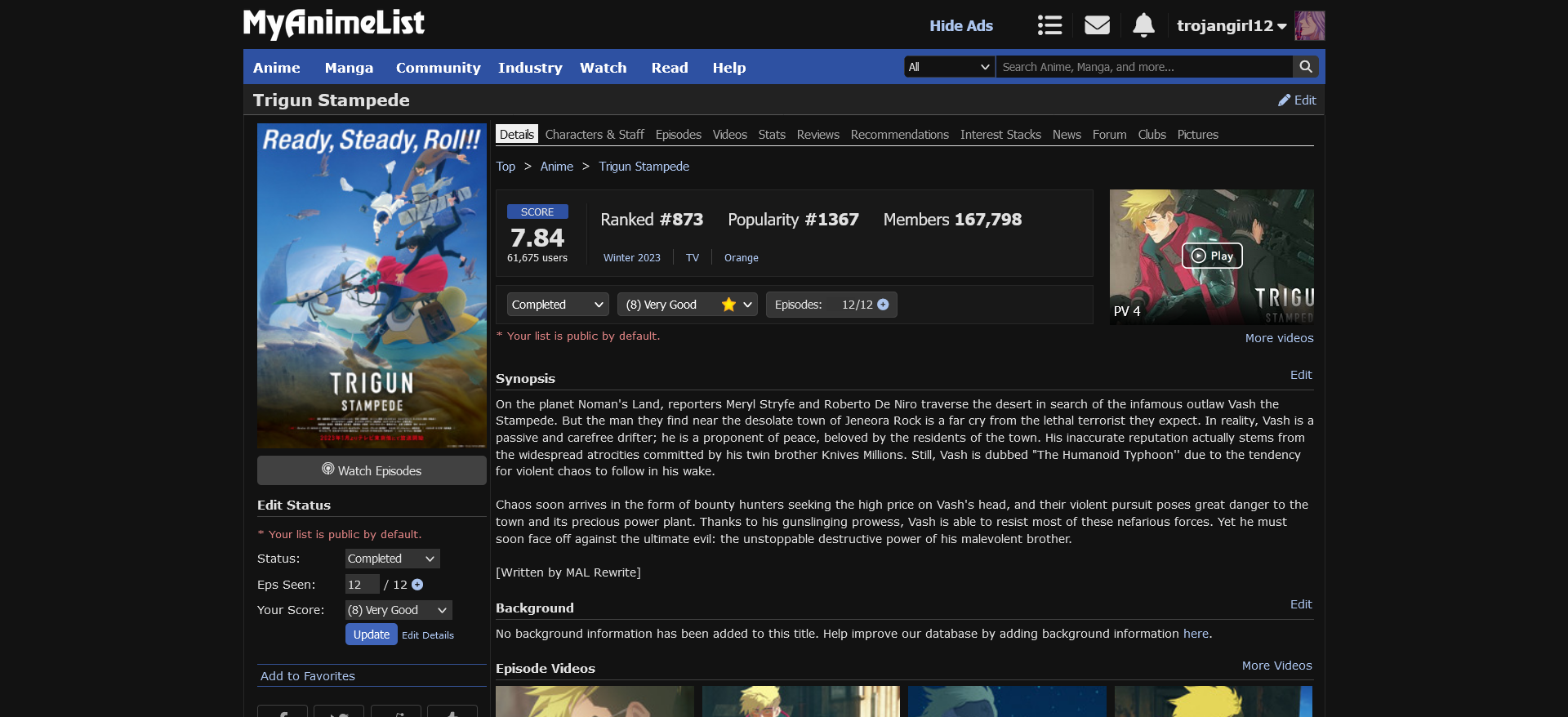Open the notifications bell icon

[1143, 25]
